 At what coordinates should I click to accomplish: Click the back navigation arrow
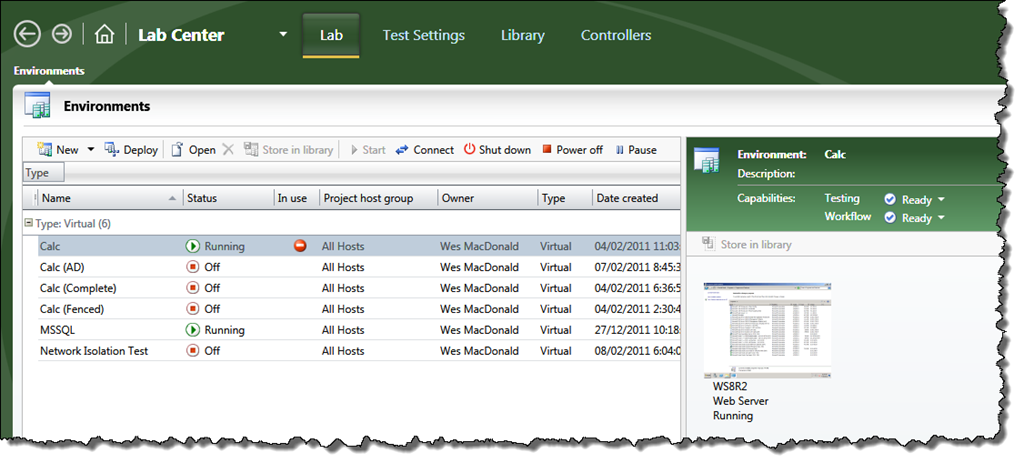[27, 35]
